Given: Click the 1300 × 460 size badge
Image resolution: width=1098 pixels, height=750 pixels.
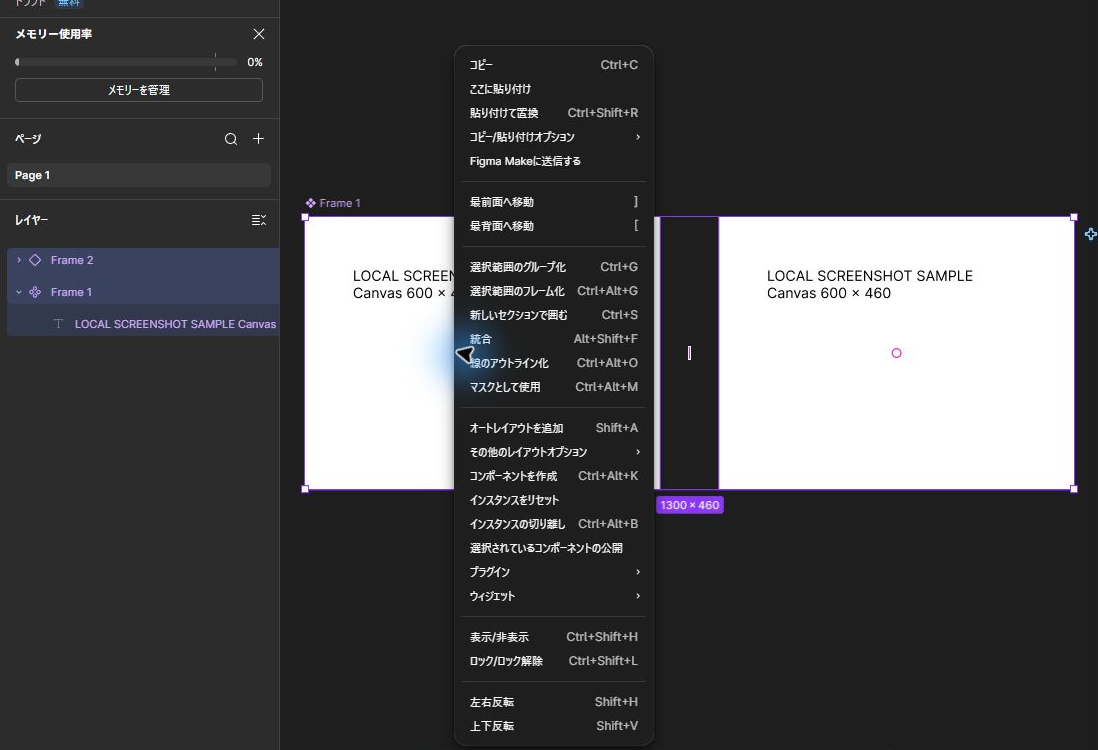Looking at the screenshot, I should [690, 505].
